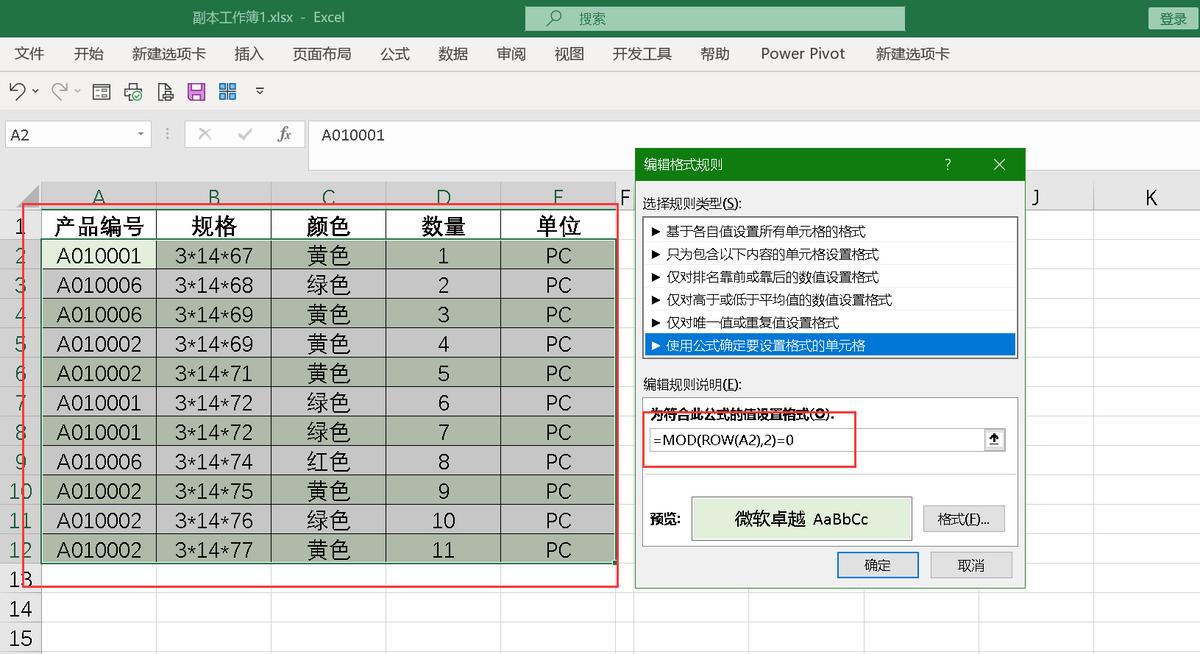
Task: Open the Name Box dropdown arrow
Action: pos(141,134)
